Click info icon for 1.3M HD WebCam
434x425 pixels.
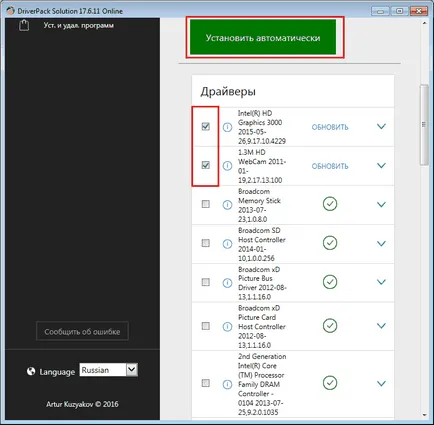coord(227,166)
